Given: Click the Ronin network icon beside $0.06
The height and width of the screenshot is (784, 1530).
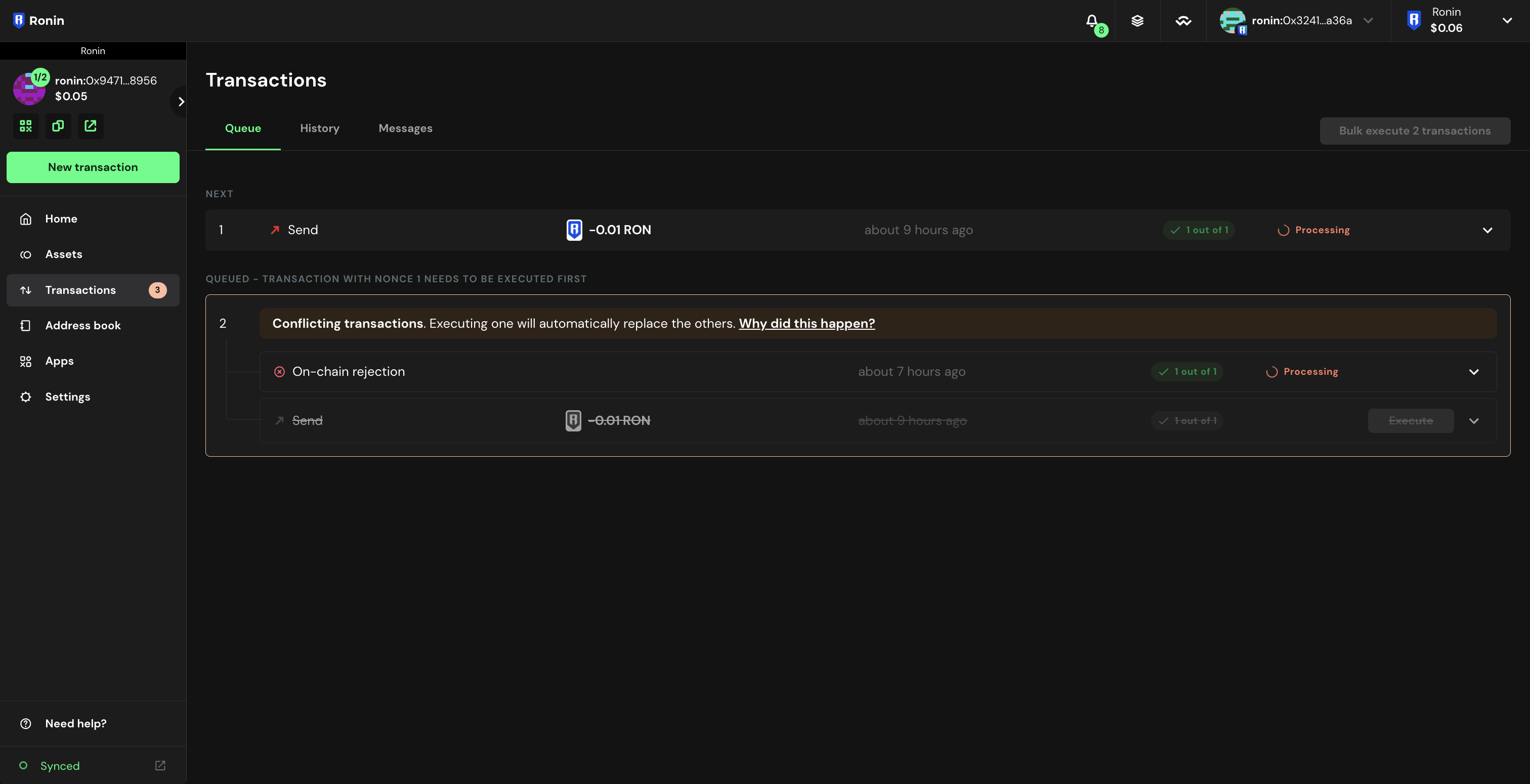Looking at the screenshot, I should coord(1414,21).
